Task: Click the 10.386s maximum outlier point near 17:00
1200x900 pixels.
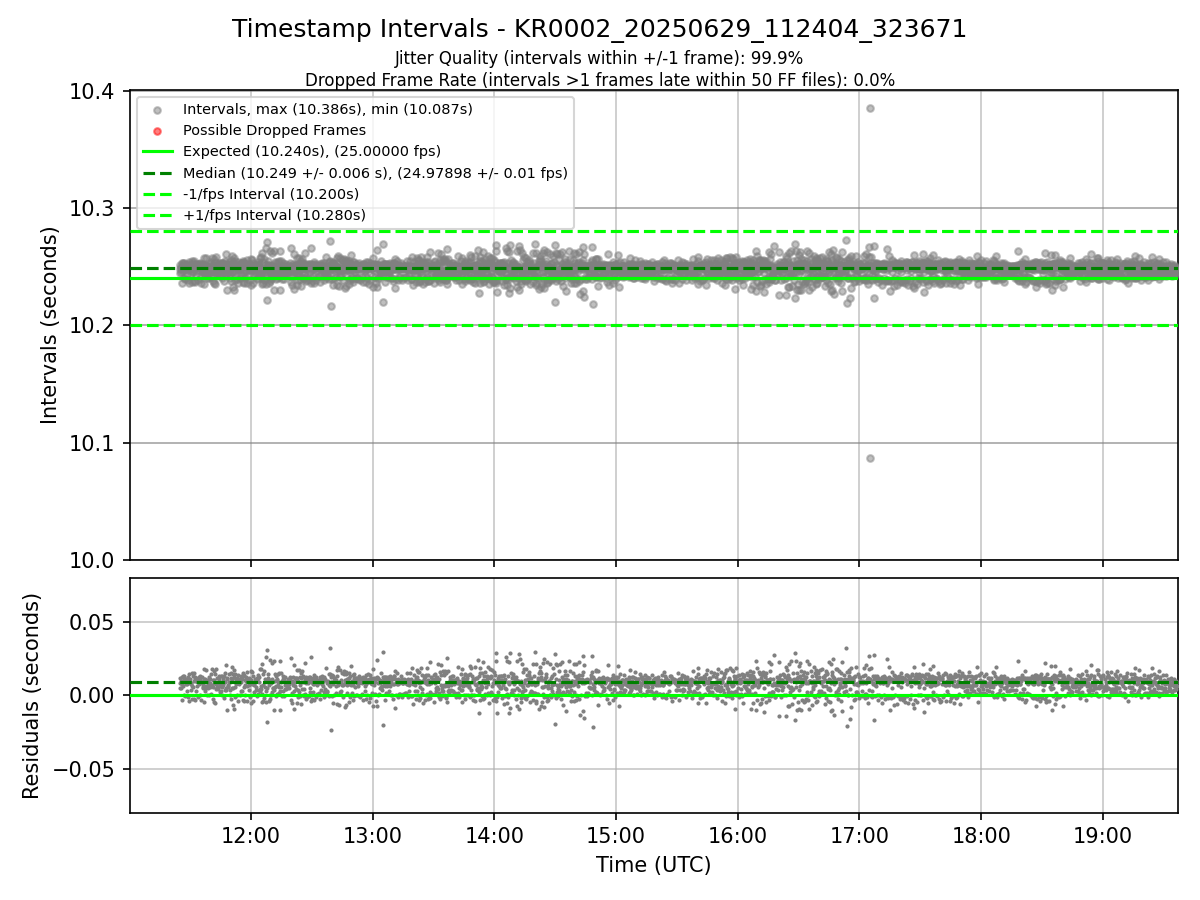Action: (870, 108)
